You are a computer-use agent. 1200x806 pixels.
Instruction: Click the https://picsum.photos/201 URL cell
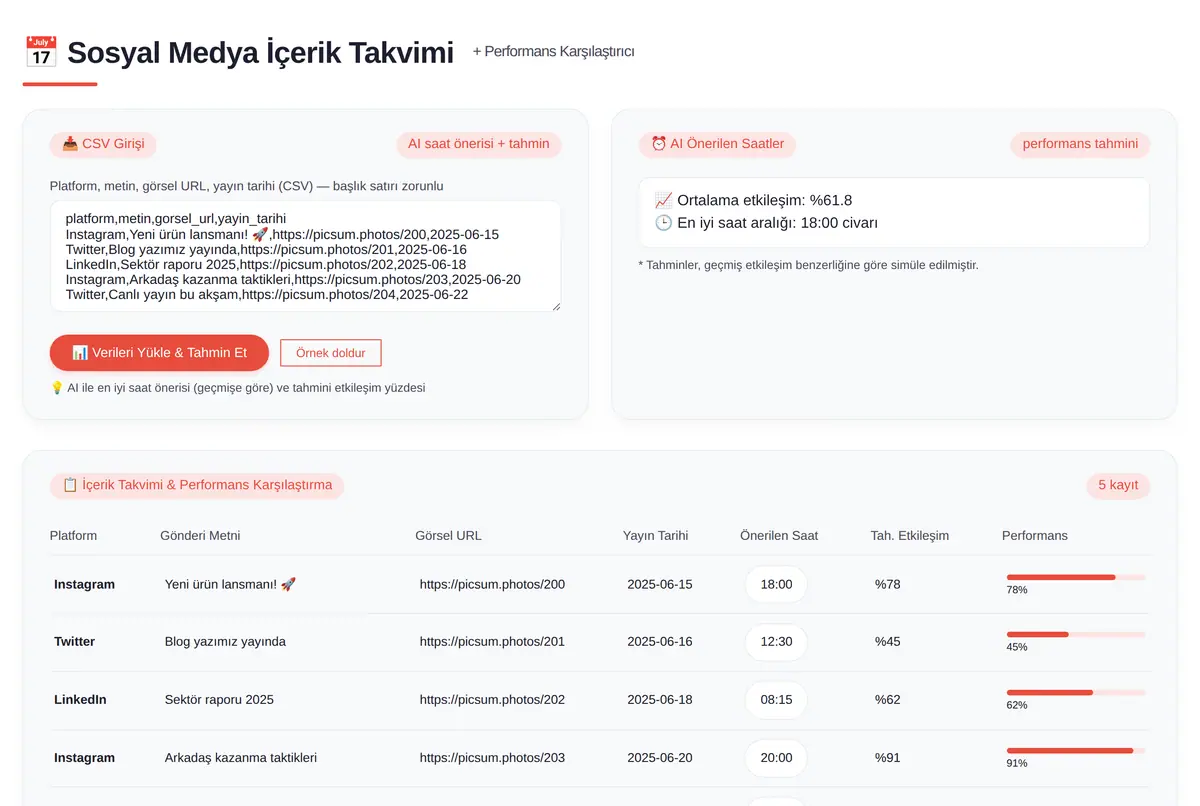click(x=492, y=642)
